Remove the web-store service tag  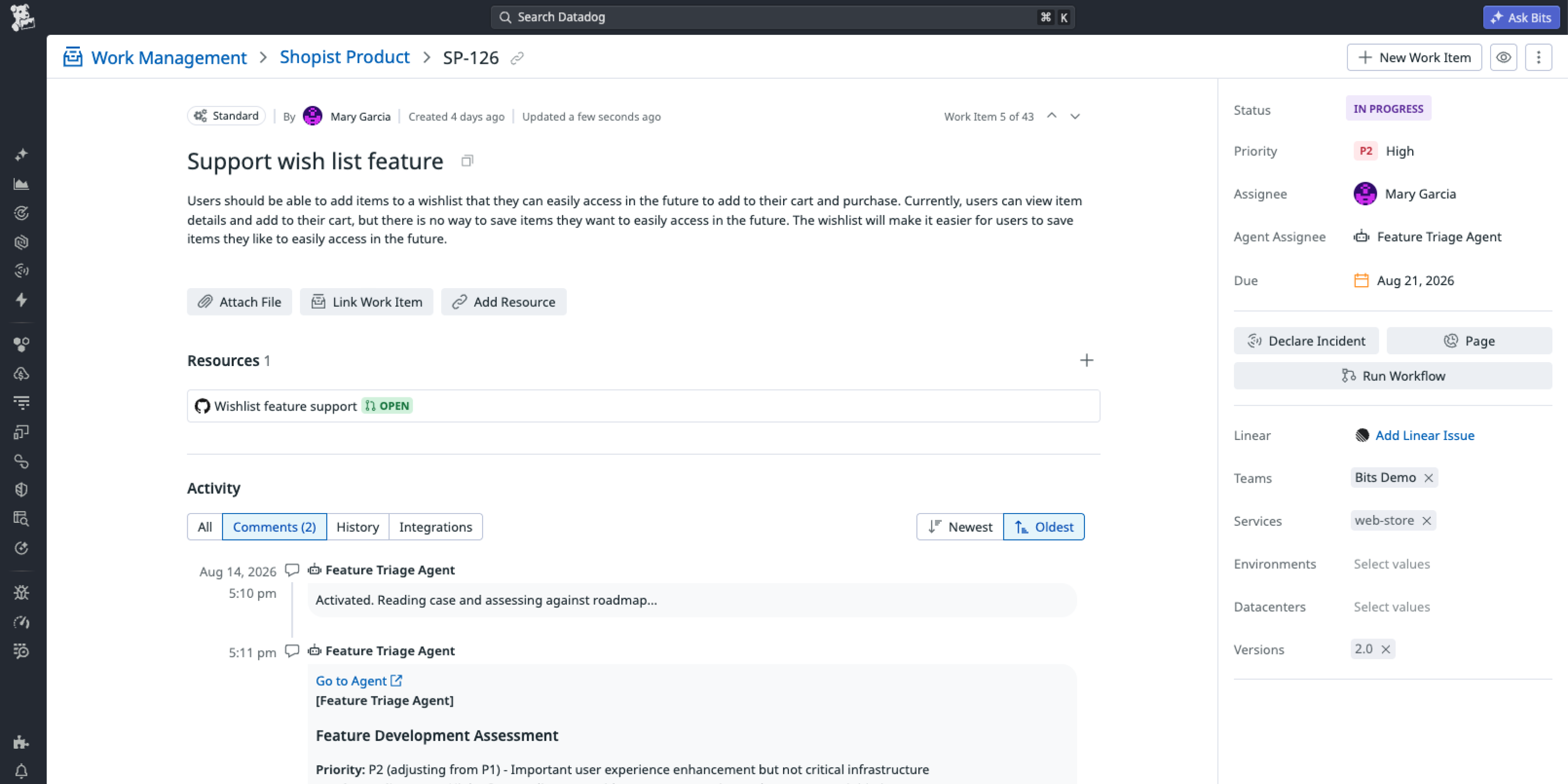(x=1426, y=520)
